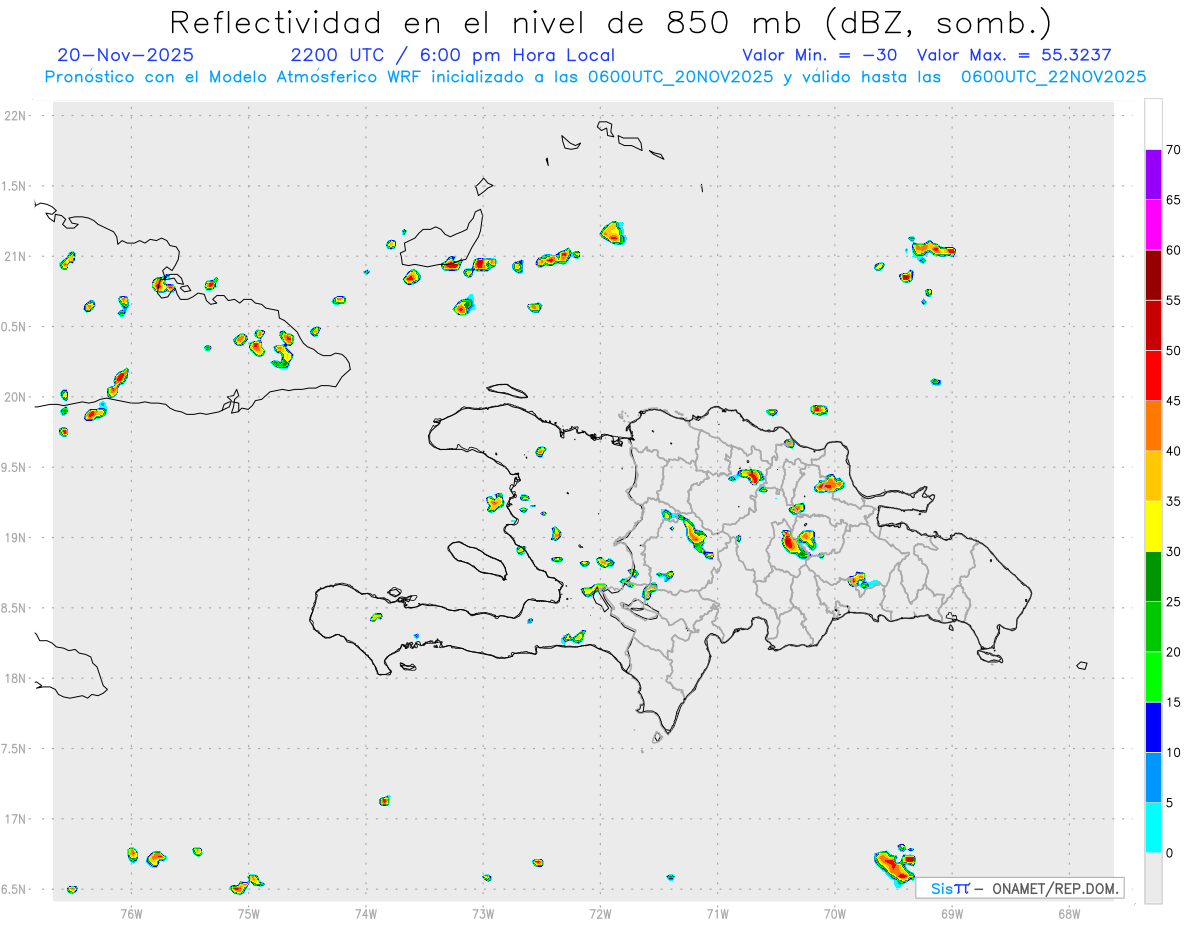The height and width of the screenshot is (927, 1200).
Task: Select the colorbar tick label "25"
Action: pyautogui.click(x=1173, y=602)
